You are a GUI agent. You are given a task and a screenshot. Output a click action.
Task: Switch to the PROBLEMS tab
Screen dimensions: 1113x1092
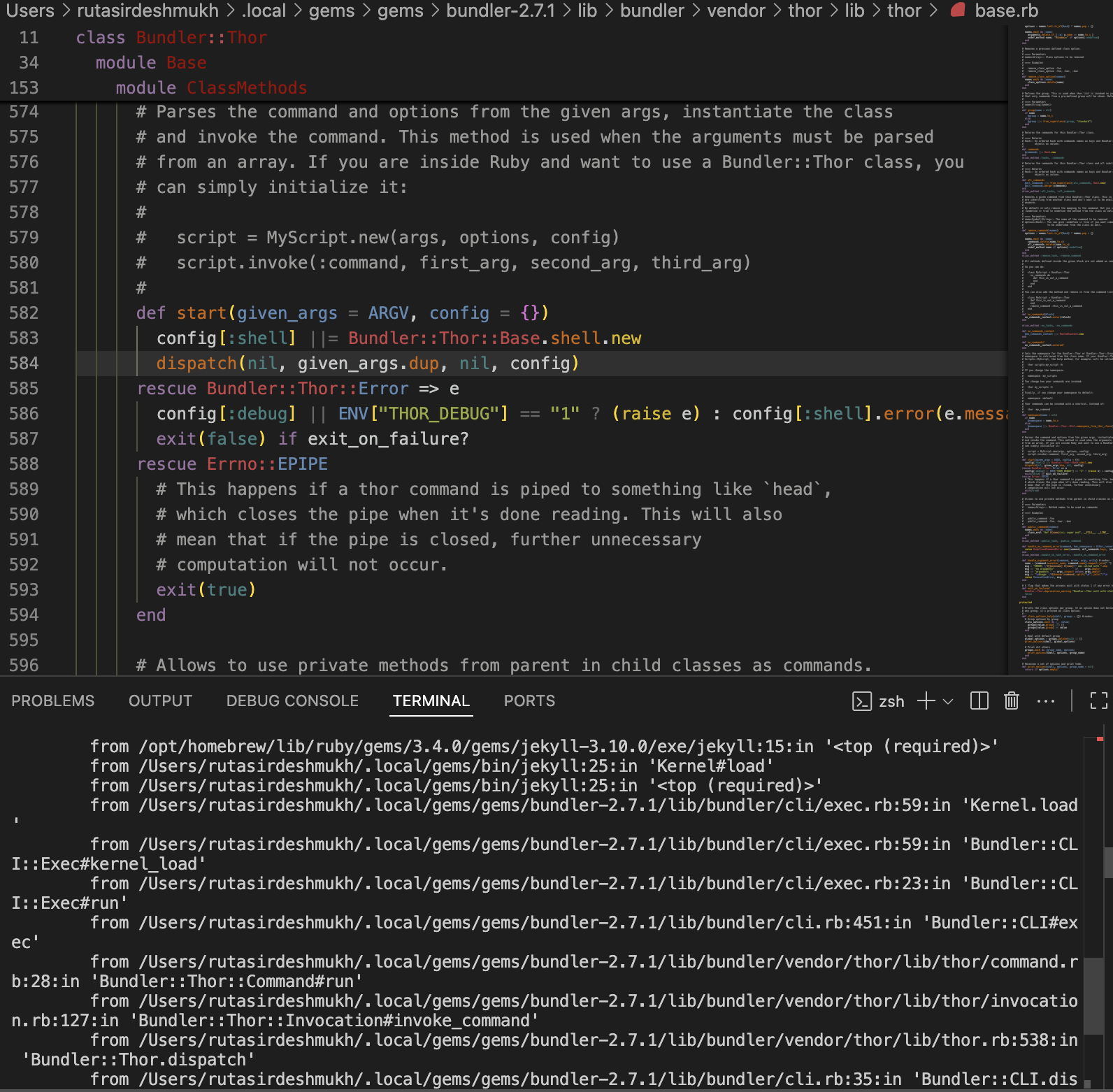53,701
